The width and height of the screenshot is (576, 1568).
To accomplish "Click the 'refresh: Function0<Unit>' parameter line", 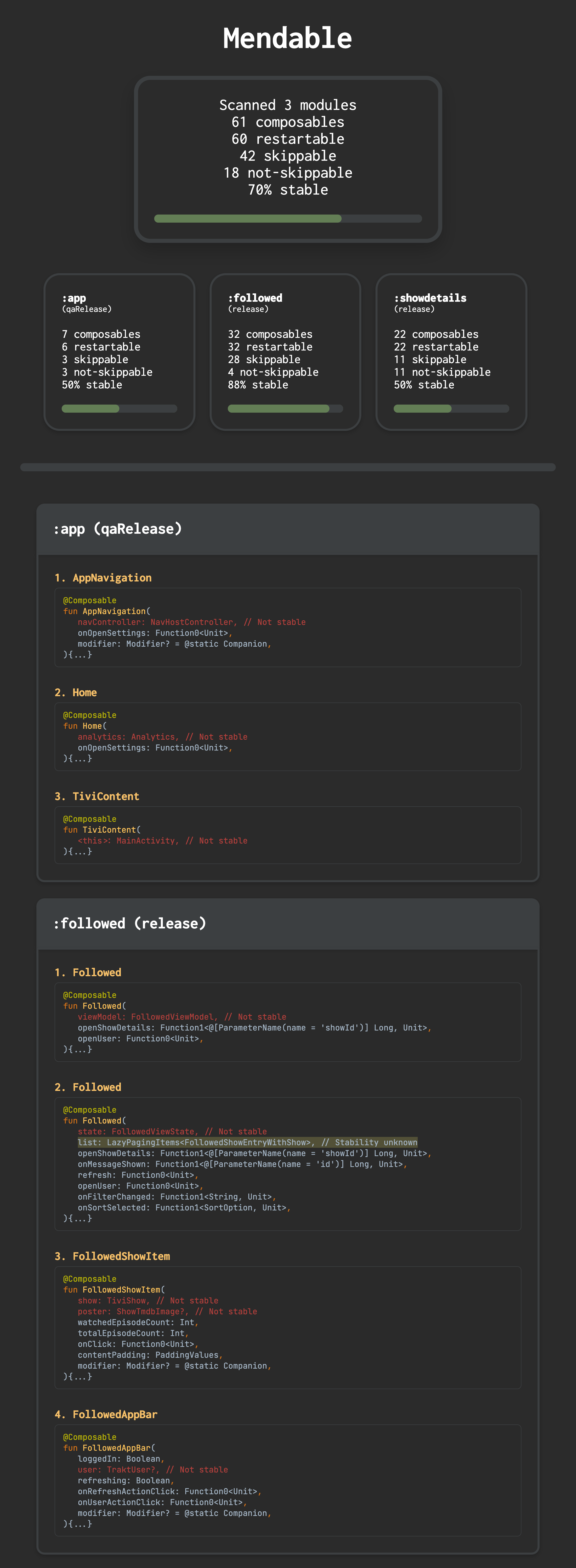I will [x=138, y=1175].
